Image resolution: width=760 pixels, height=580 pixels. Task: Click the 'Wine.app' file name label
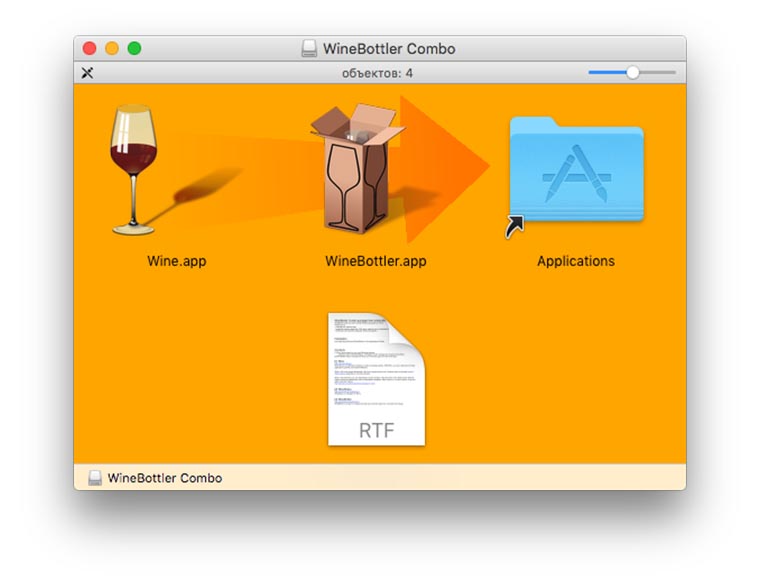point(177,261)
